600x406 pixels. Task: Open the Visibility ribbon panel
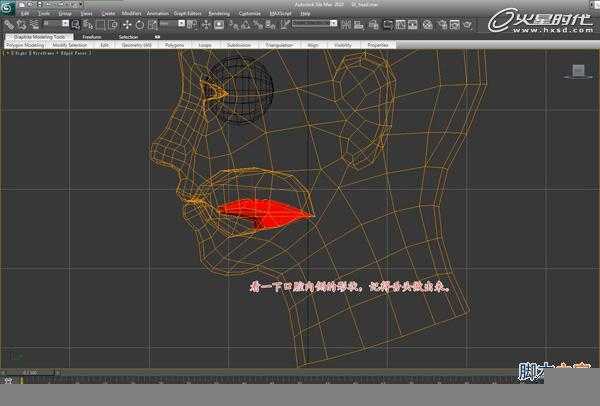tap(342, 45)
